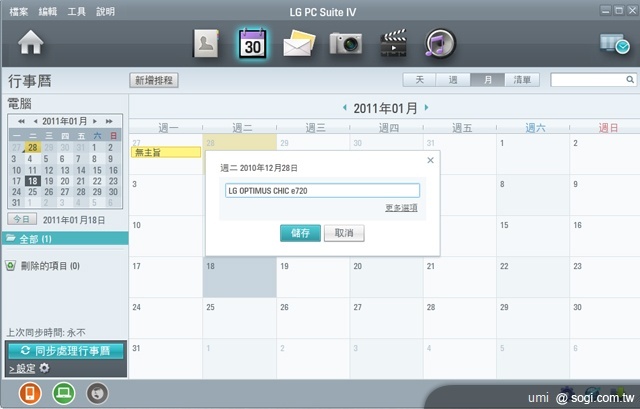The height and width of the screenshot is (409, 640).
Task: Click the 儲存 save button
Action: click(300, 233)
